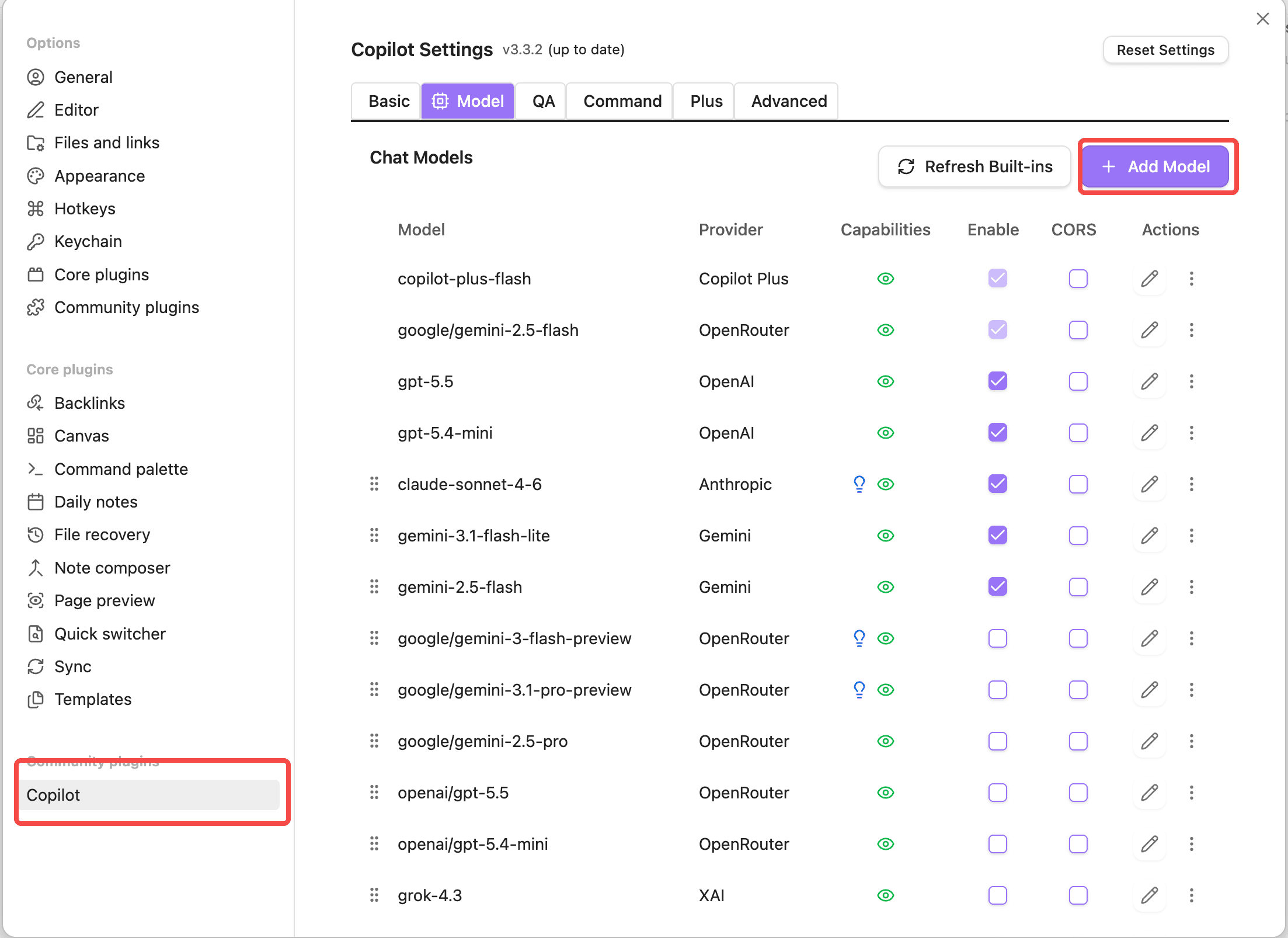Viewport: 1288px width, 938px height.
Task: Switch to the Basic tab
Action: coord(385,101)
